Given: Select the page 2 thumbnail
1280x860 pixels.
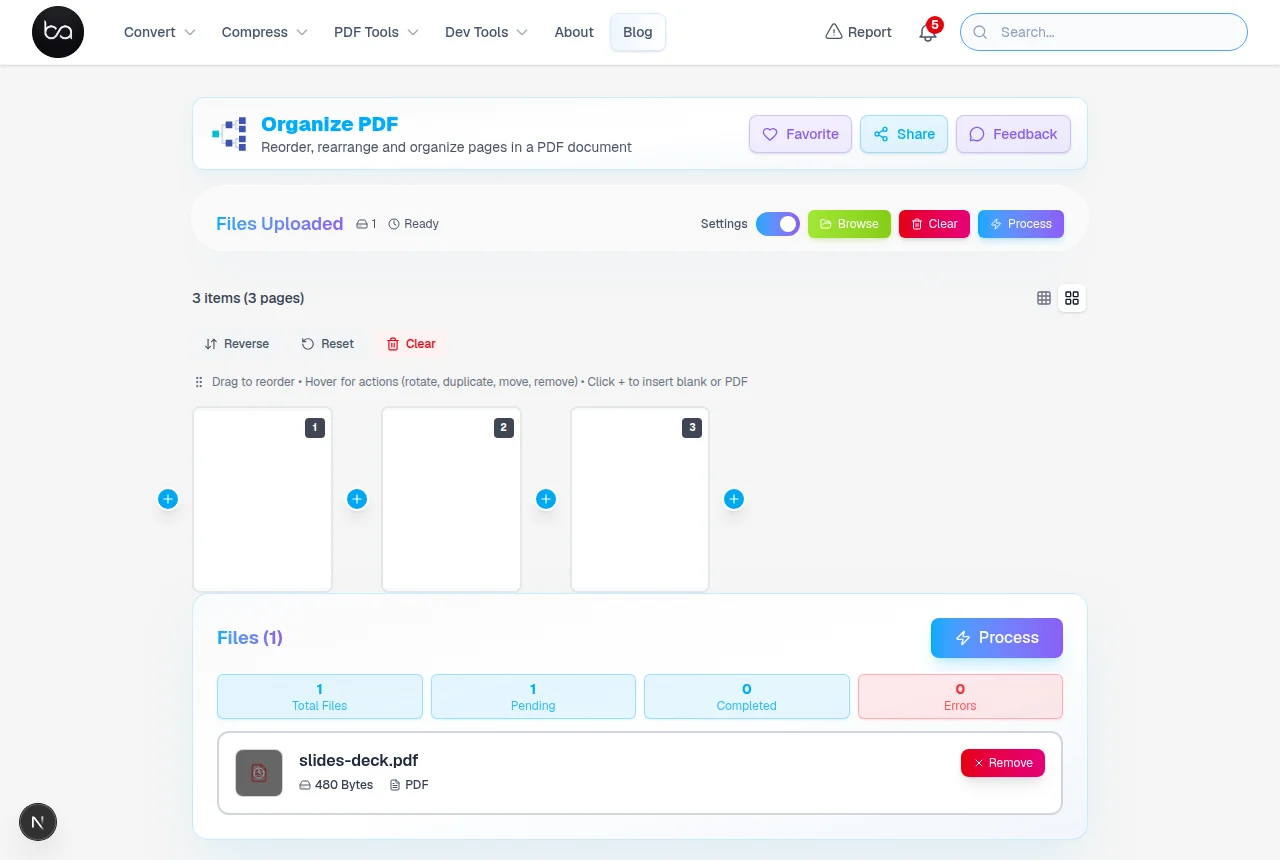Looking at the screenshot, I should (x=451, y=499).
